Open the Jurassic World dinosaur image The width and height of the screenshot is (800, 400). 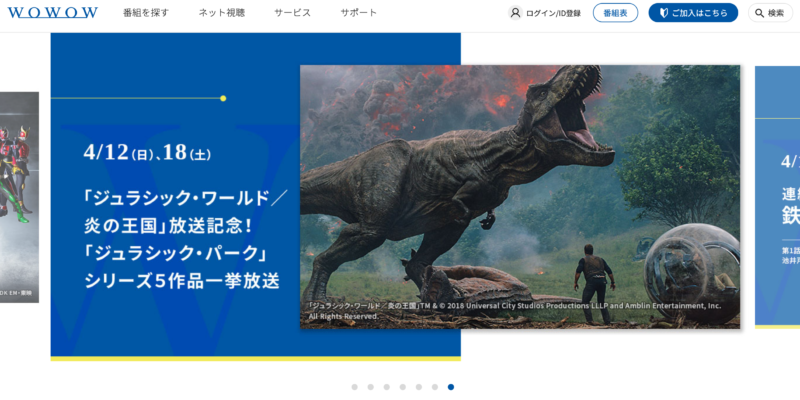pos(520,197)
